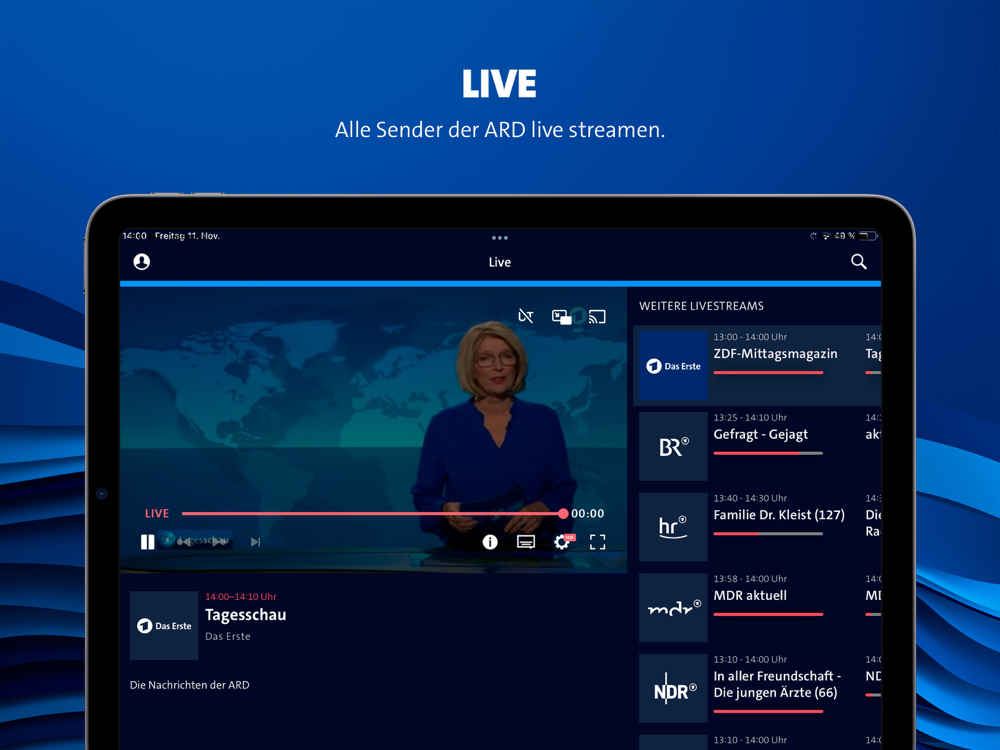Click the Live title in the header
Viewport: 1000px width, 750px height.
click(500, 262)
